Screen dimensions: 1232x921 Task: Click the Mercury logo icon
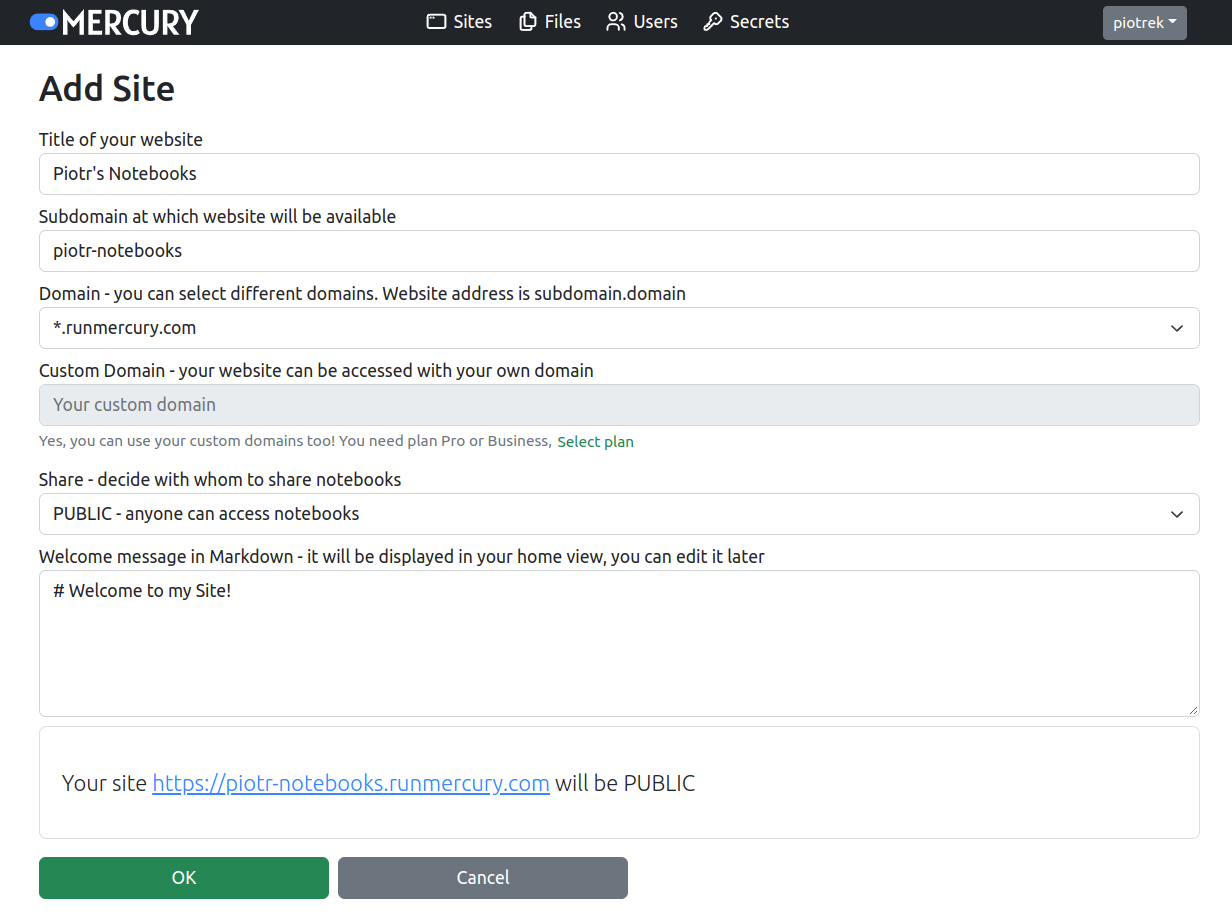44,21
